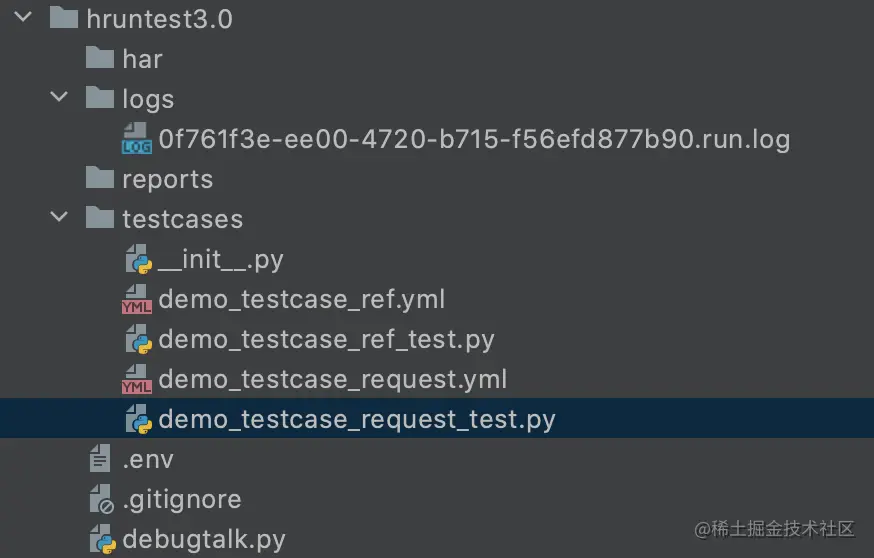Viewport: 874px width, 558px height.
Task: Select the debugtalk.py file name
Action: pos(204,540)
